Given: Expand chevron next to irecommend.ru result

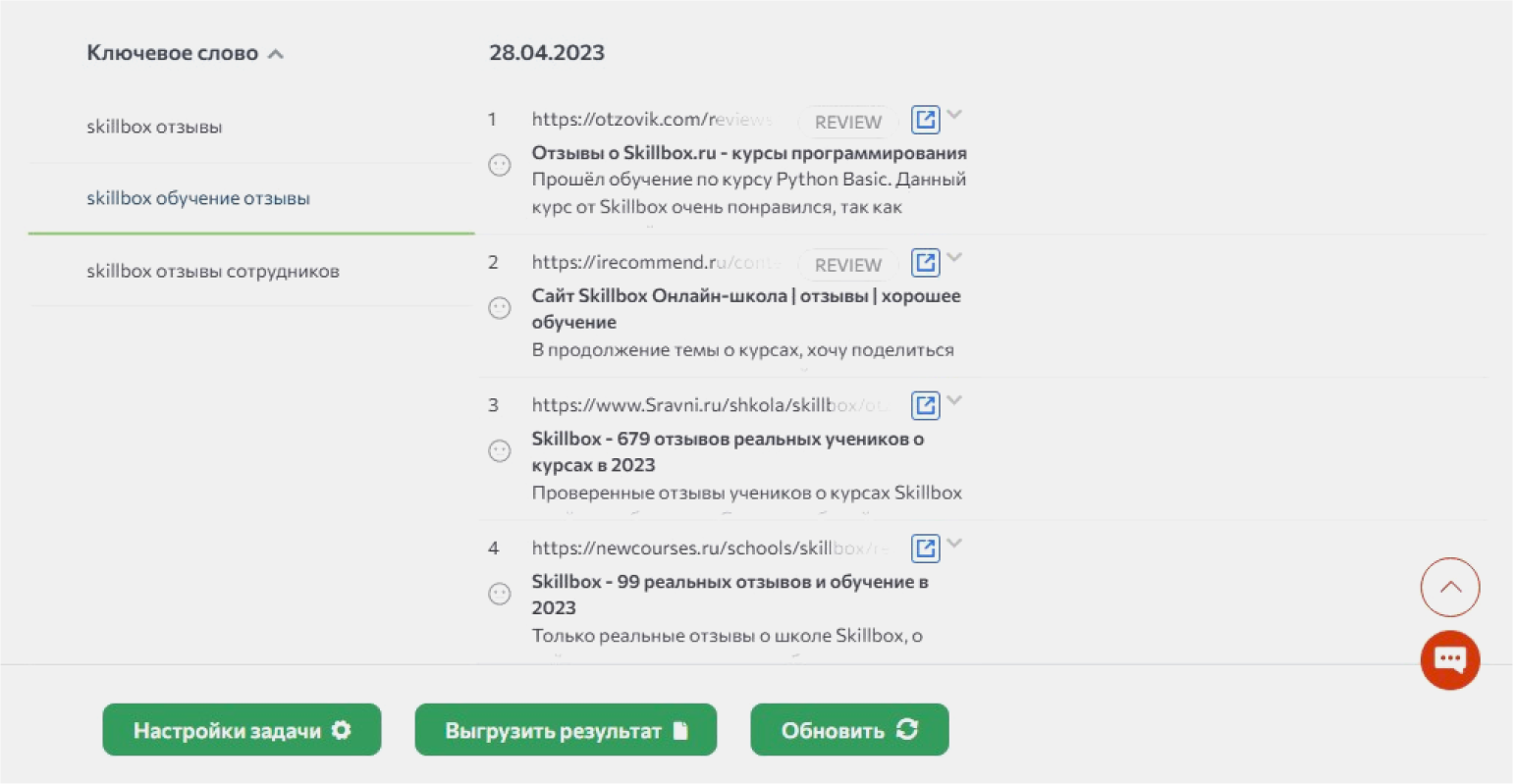Looking at the screenshot, I should pos(954,258).
